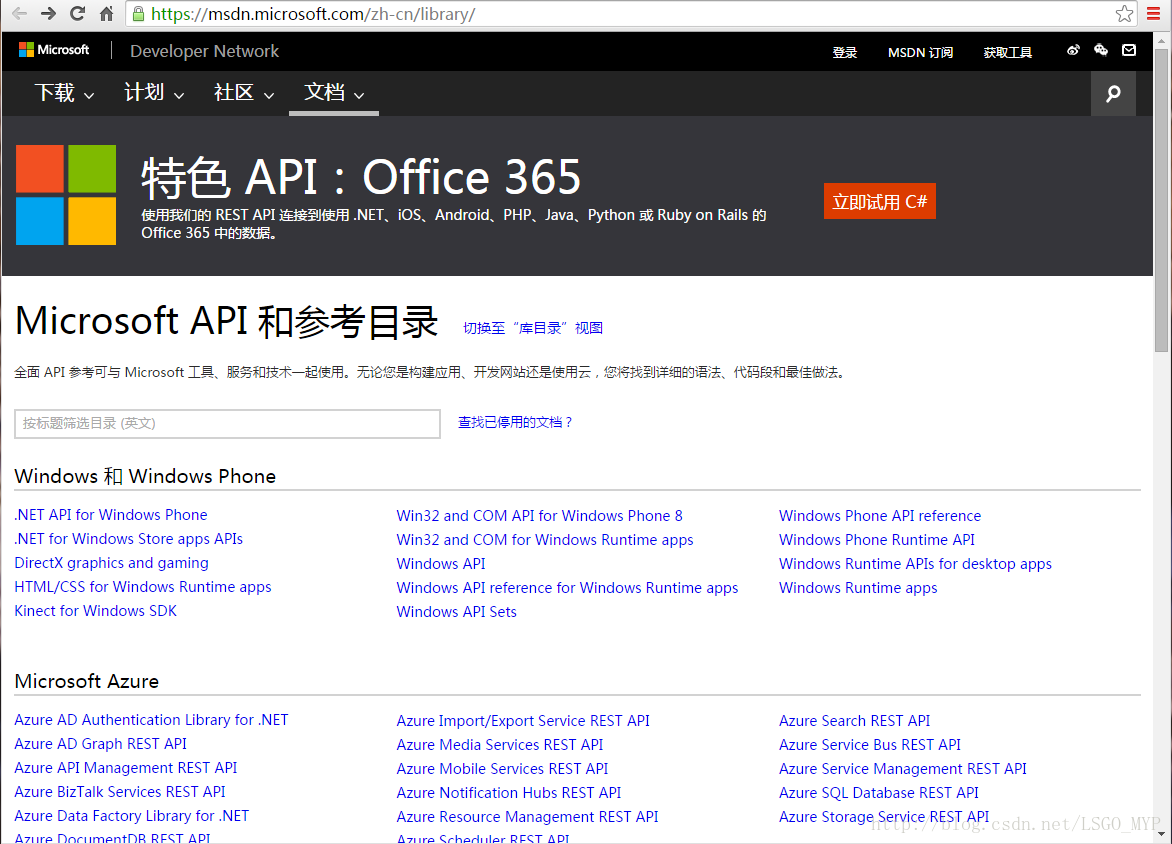Open the Chrome hamburger menu
This screenshot has height=844, width=1172.
pos(1154,13)
